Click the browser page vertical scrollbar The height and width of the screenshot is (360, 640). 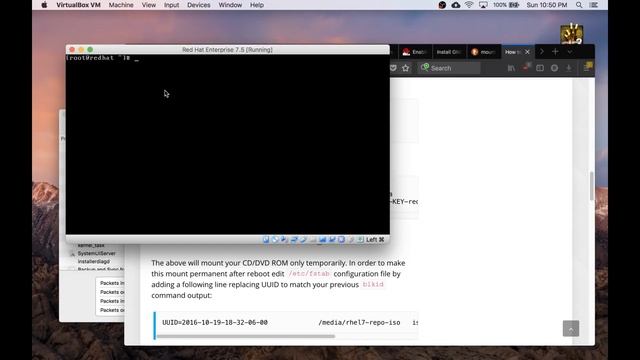591,186
